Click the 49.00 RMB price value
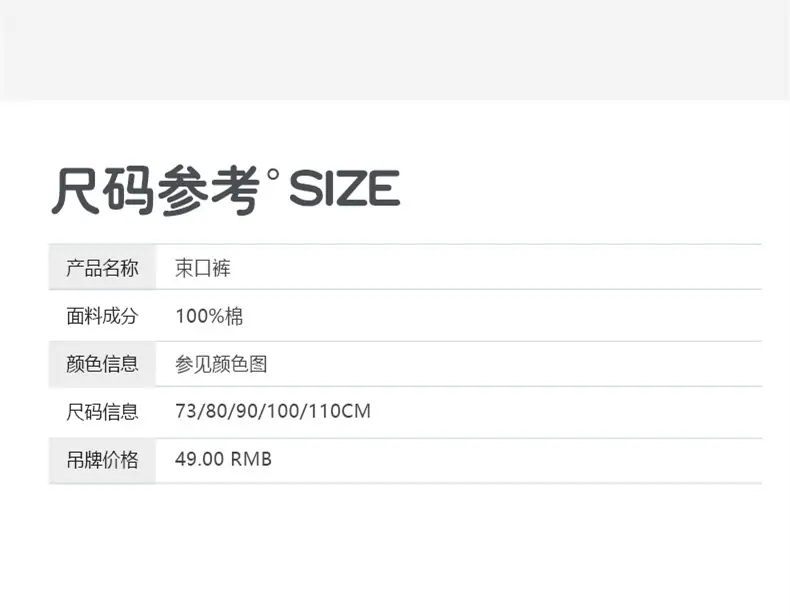Viewport: 790px width, 616px height. [x=223, y=459]
